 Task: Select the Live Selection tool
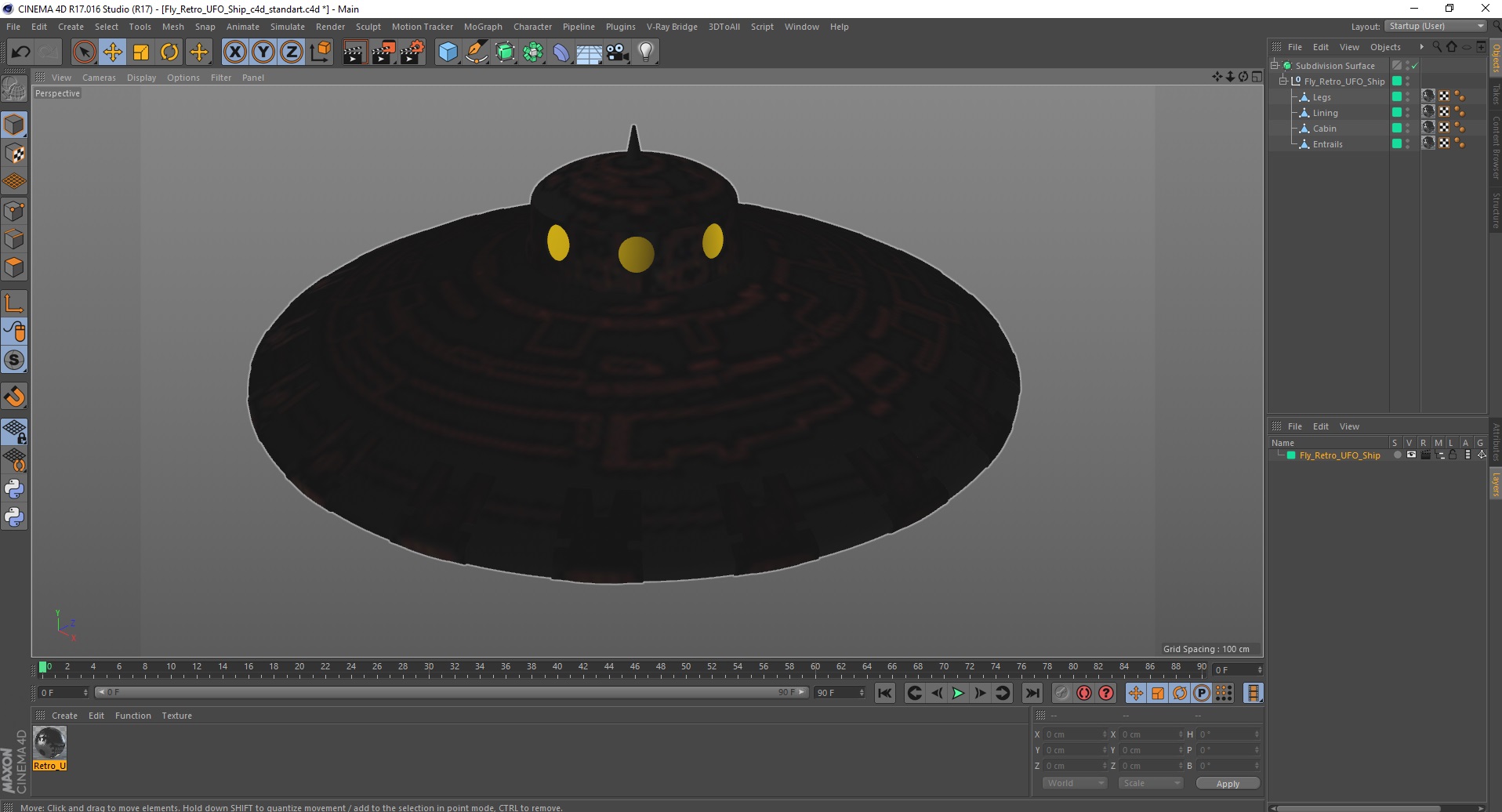pos(84,53)
